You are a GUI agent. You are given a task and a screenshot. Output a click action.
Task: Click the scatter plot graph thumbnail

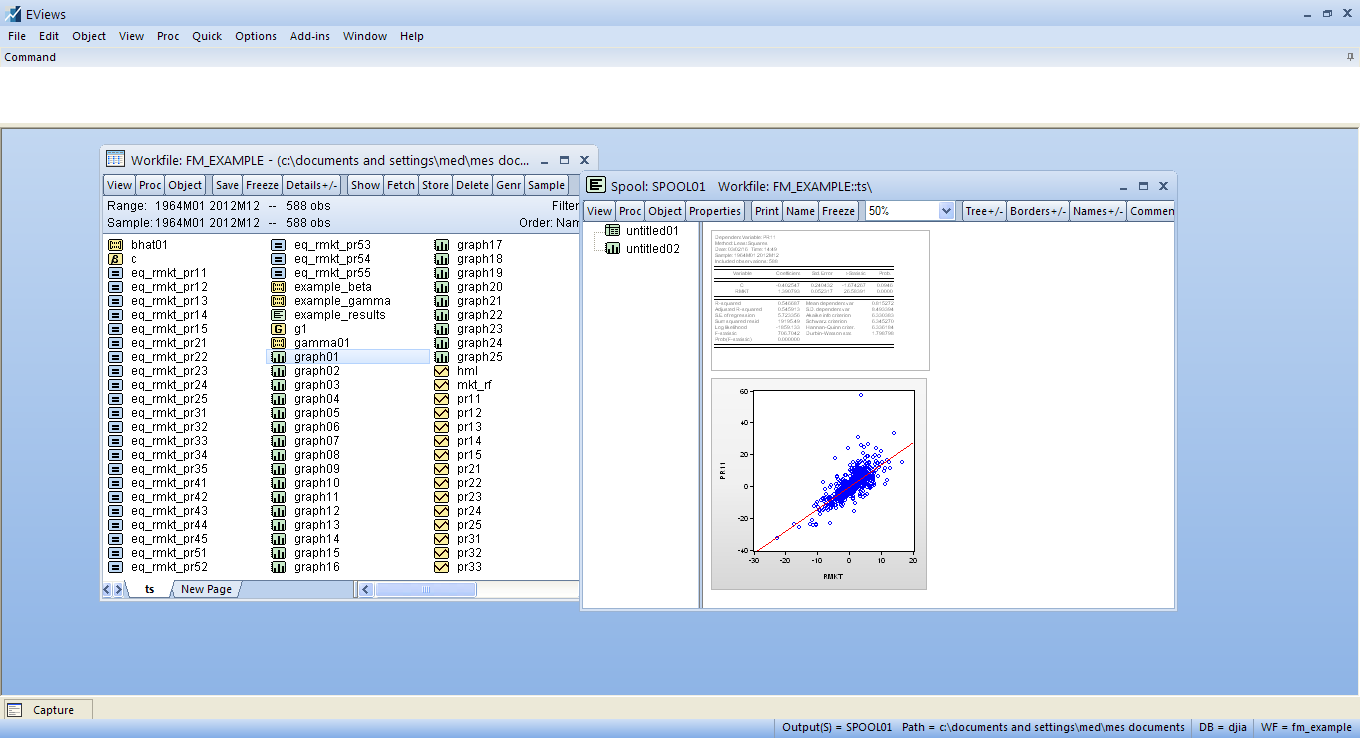coord(819,484)
